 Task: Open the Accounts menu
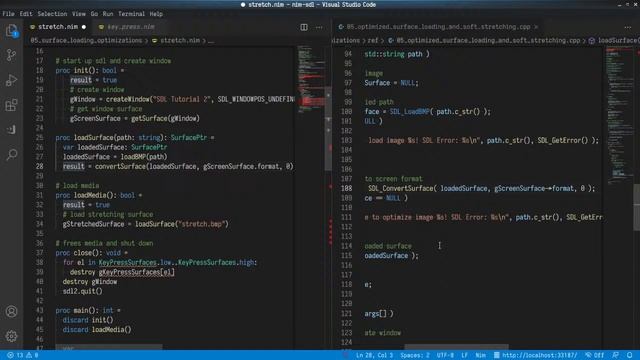tap(11, 311)
